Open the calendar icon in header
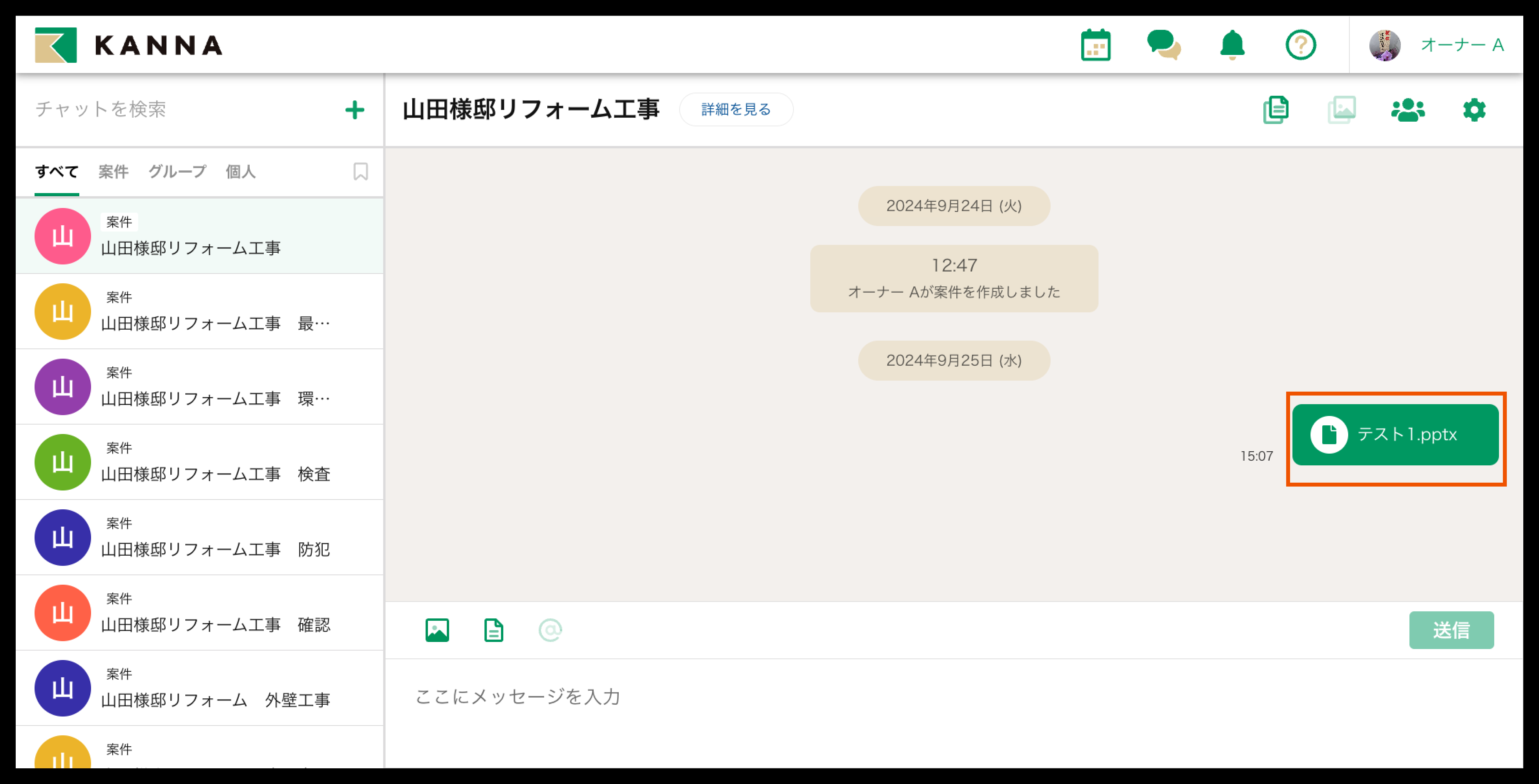The image size is (1539, 784). pyautogui.click(x=1095, y=45)
